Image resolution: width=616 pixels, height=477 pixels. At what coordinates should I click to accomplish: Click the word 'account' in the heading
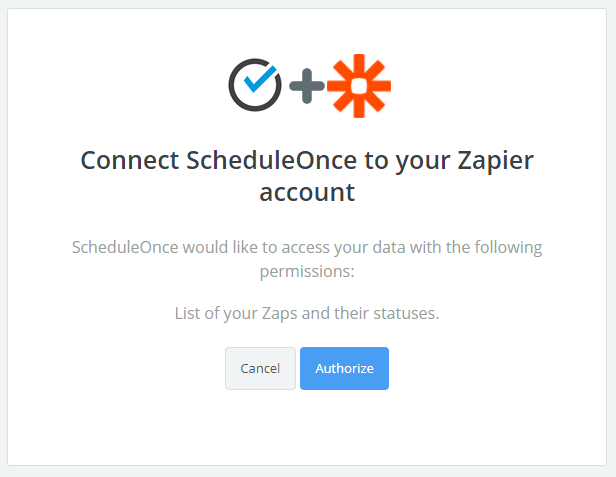tap(307, 193)
